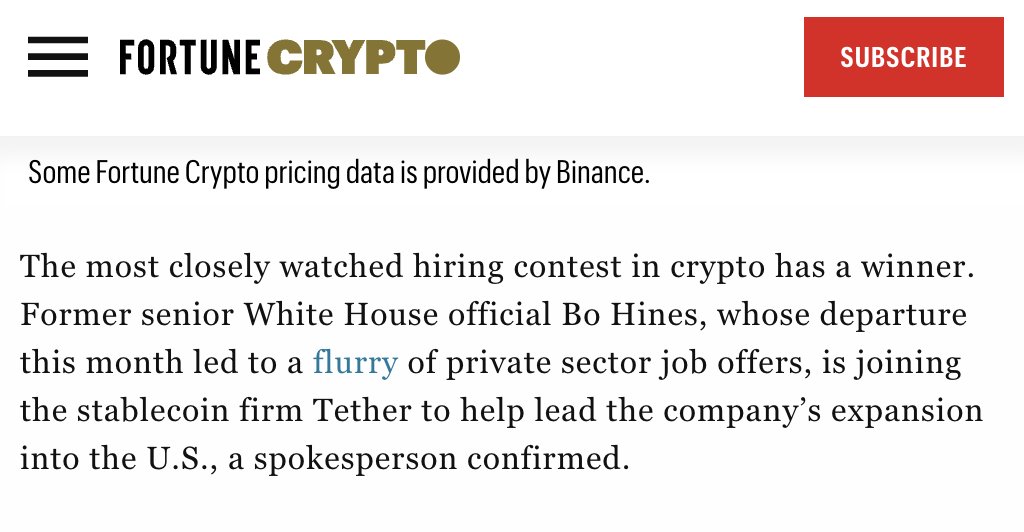The image size is (1024, 532).
Task: Click the words "Some Fortune Crypto"
Action: pyautogui.click(x=104, y=173)
